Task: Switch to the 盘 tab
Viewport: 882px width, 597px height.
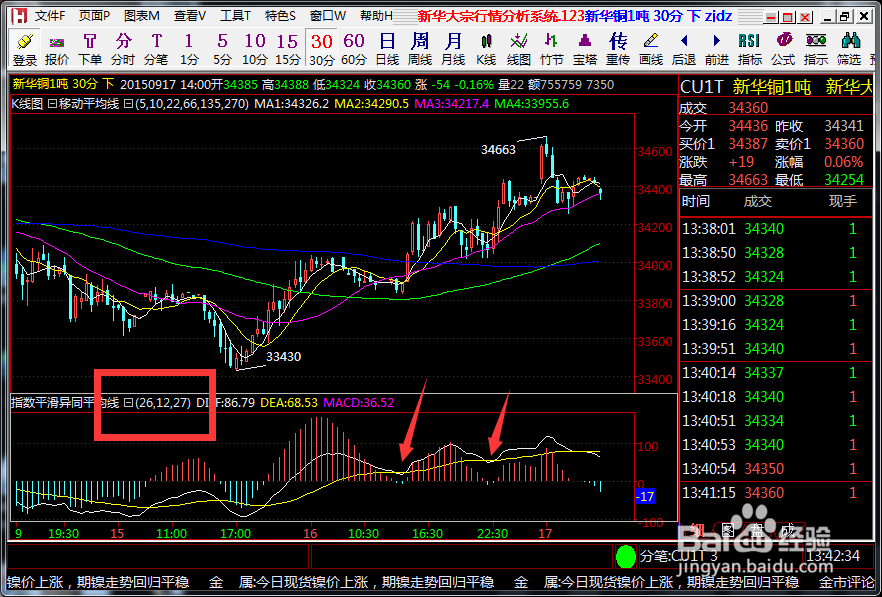Action: click(757, 530)
